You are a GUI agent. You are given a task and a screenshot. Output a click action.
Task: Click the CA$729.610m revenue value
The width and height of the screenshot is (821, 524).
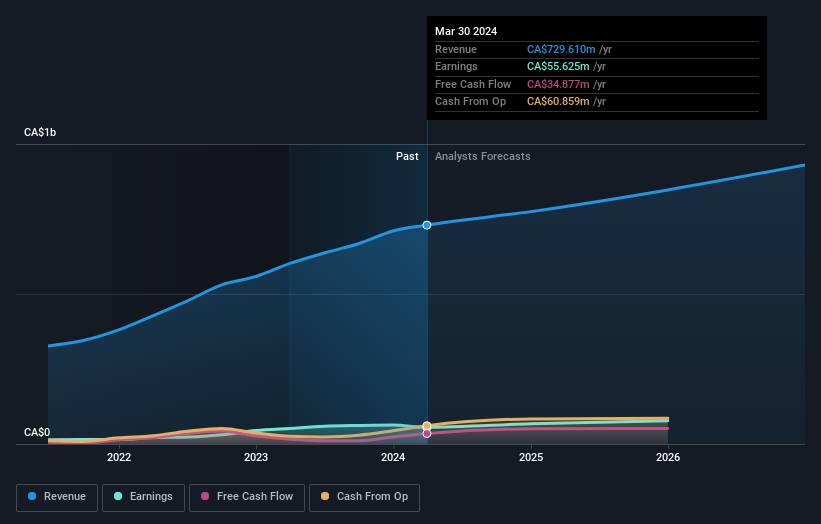click(x=561, y=49)
